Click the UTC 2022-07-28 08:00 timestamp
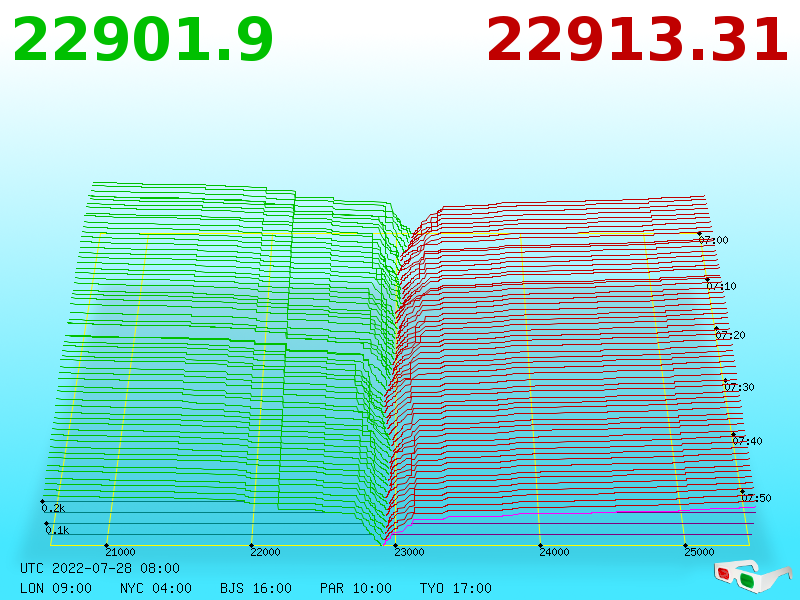This screenshot has width=800, height=600. click(x=100, y=568)
